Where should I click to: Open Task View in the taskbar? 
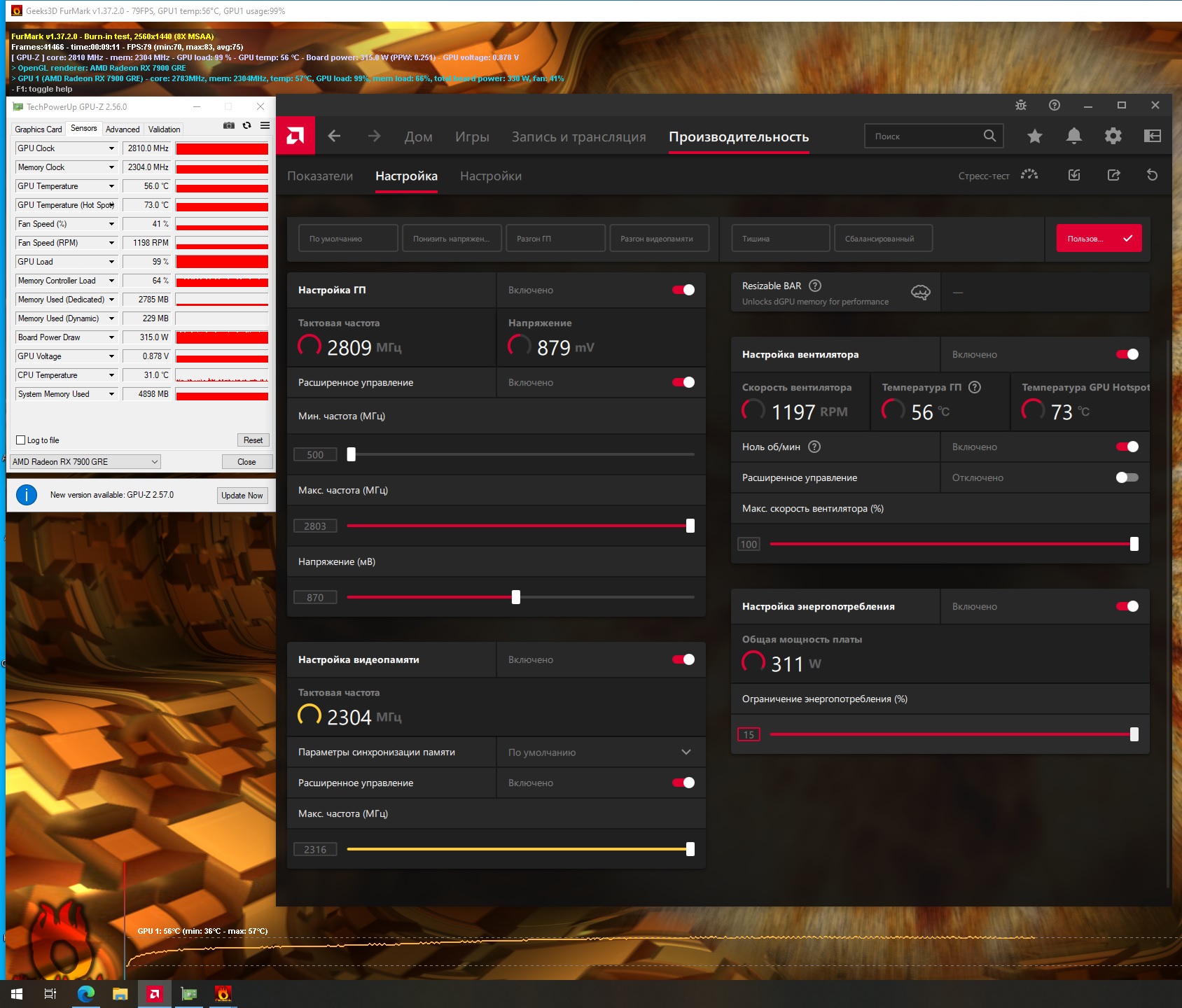pyautogui.click(x=50, y=993)
